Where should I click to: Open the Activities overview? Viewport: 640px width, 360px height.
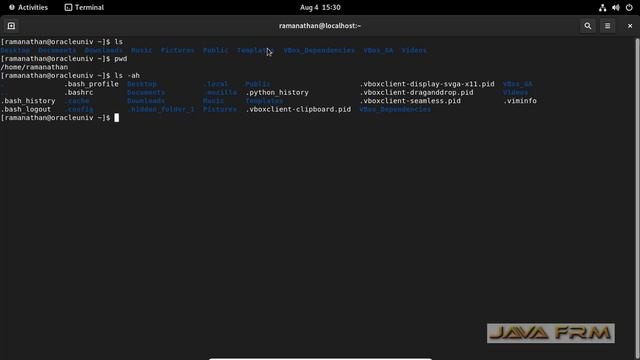(x=28, y=7)
